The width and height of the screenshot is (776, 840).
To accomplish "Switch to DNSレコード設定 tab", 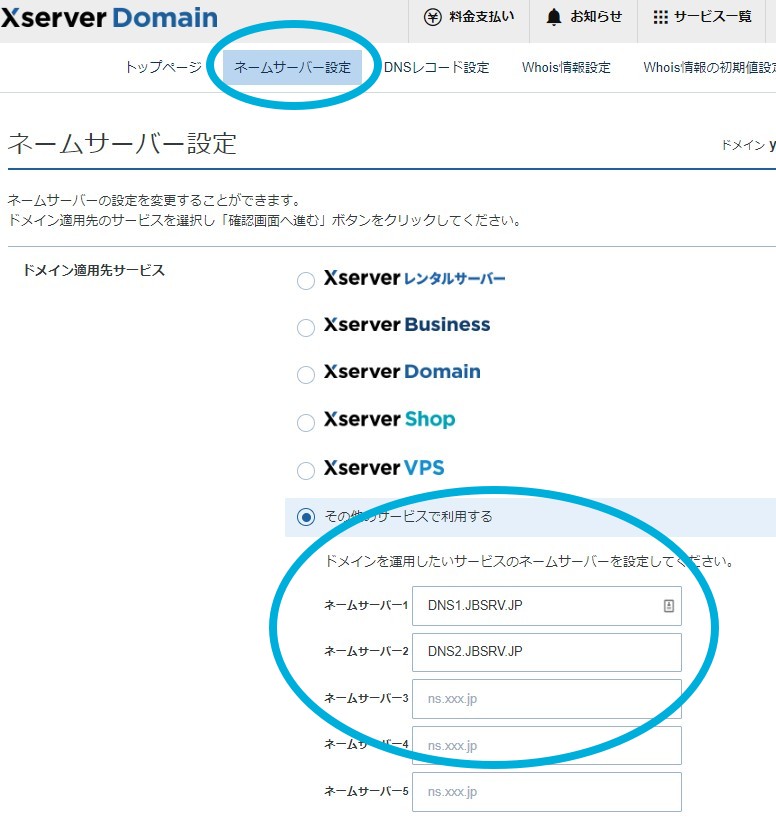I will point(436,68).
